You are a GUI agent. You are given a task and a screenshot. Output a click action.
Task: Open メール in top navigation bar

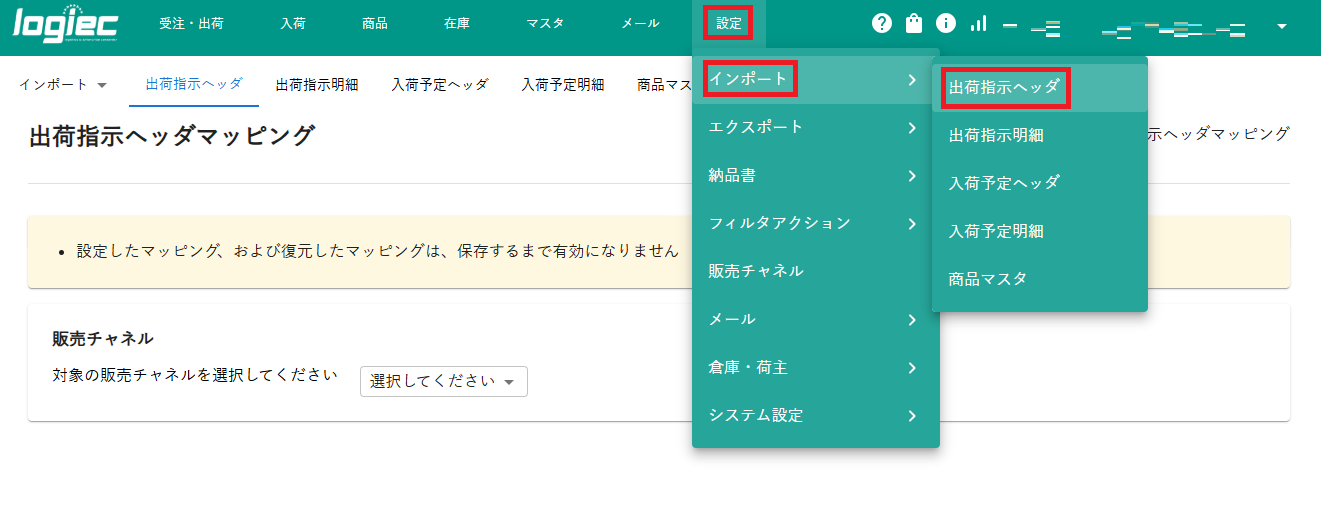[x=640, y=23]
